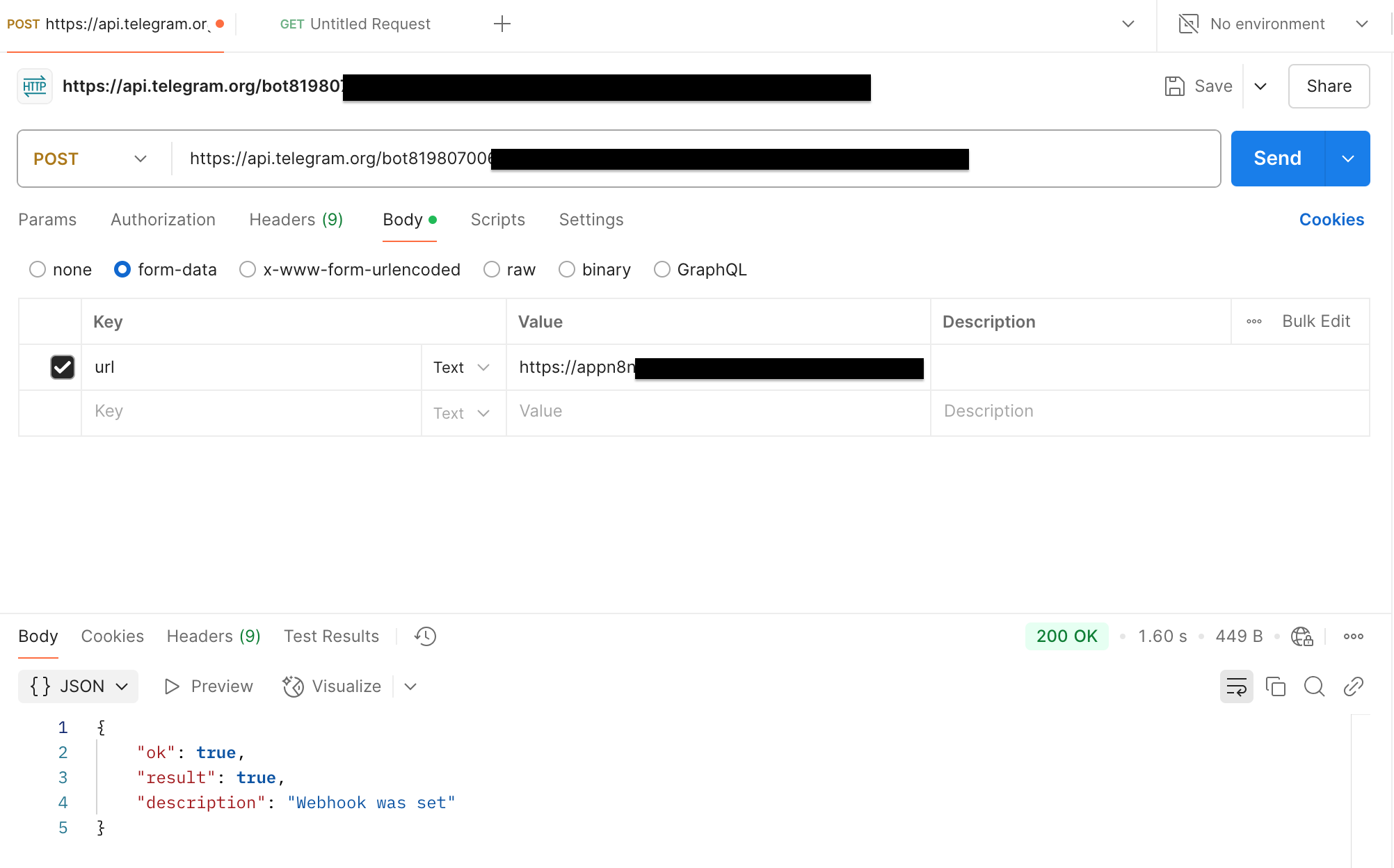Copy the response body to clipboard

point(1275,686)
